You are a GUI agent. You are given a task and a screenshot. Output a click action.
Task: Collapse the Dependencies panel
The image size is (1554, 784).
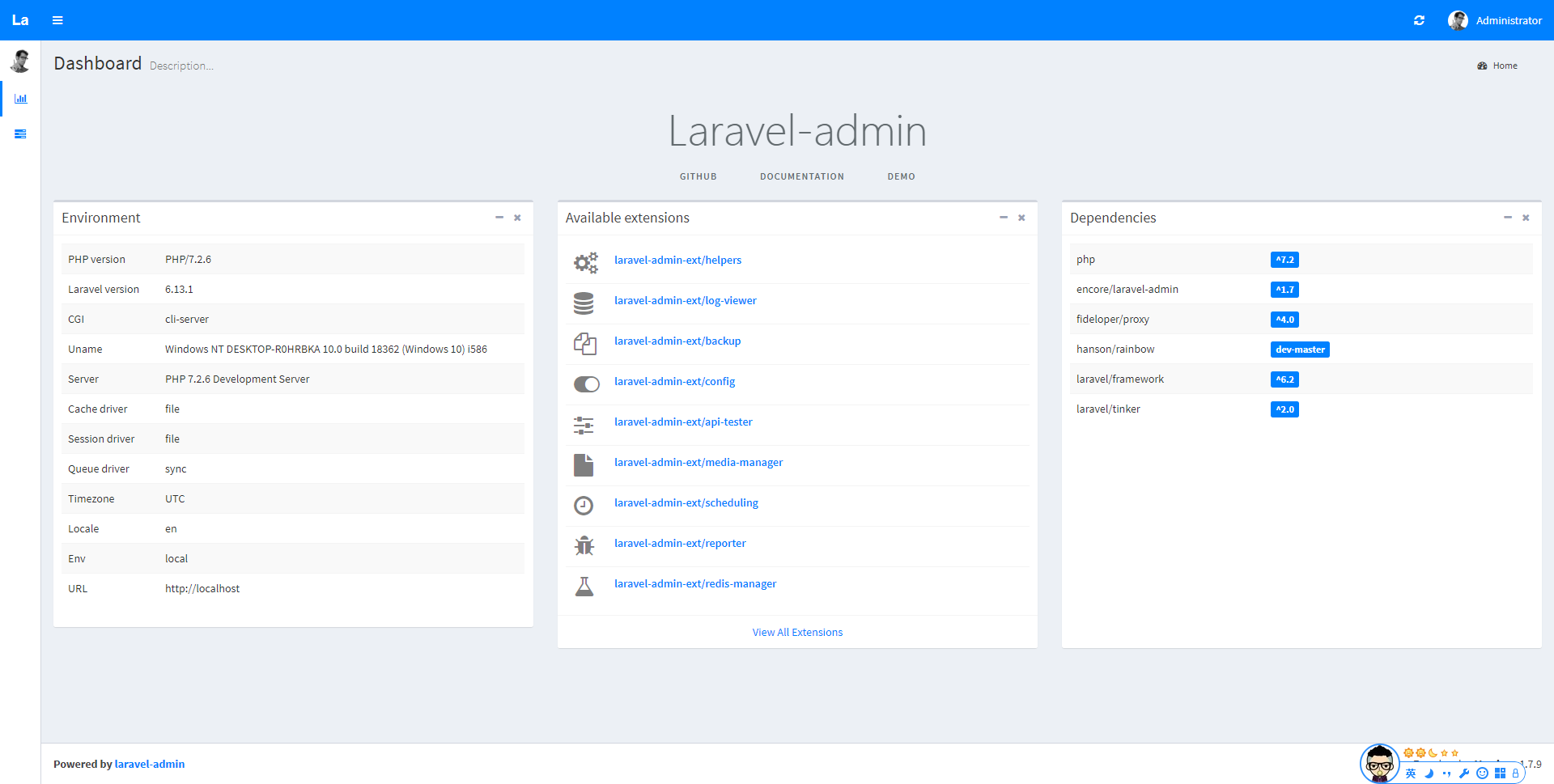1508,218
